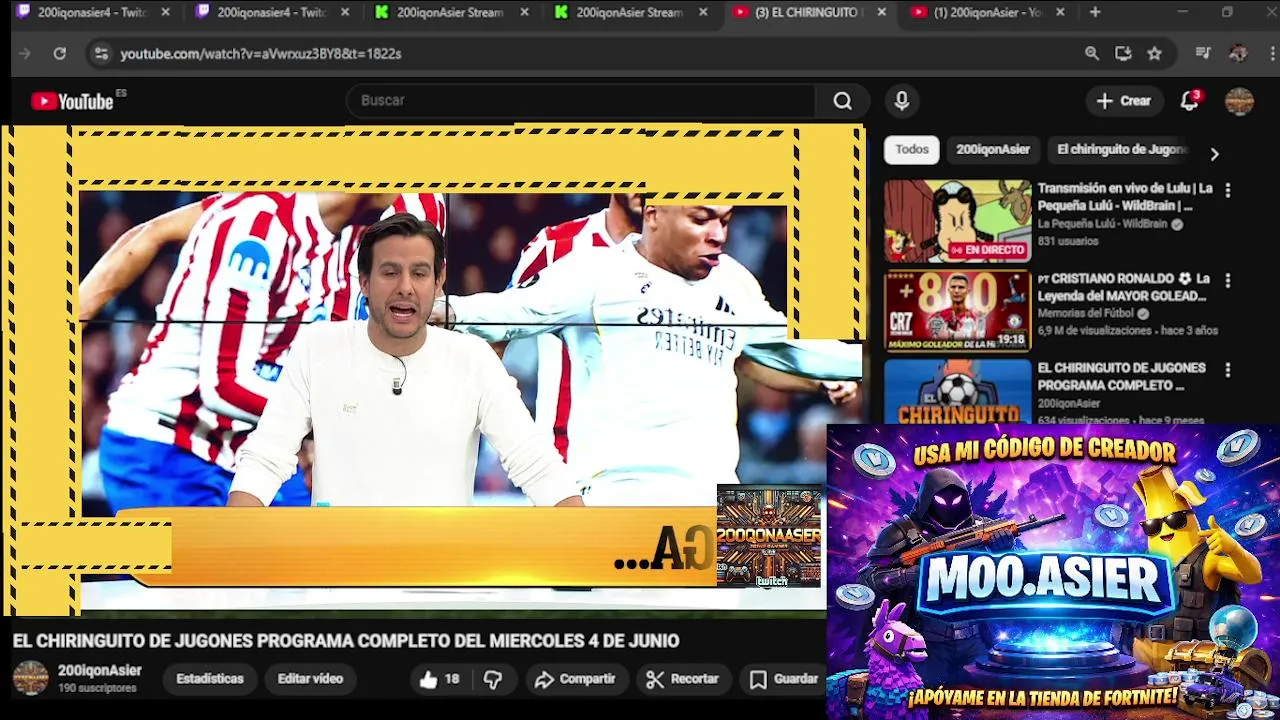Save the video with Guardar

click(784, 679)
